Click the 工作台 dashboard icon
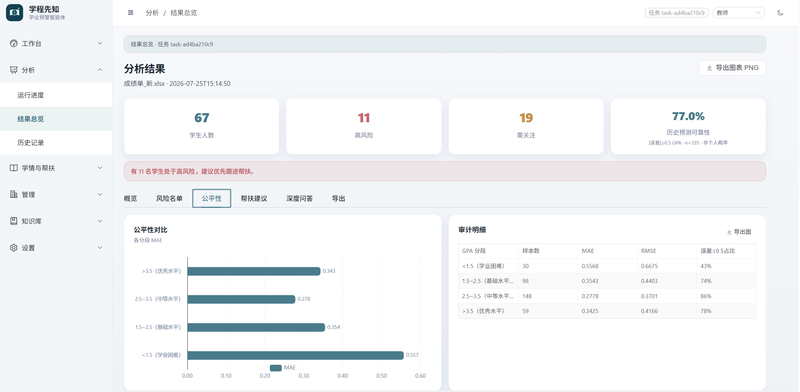 click(14, 43)
